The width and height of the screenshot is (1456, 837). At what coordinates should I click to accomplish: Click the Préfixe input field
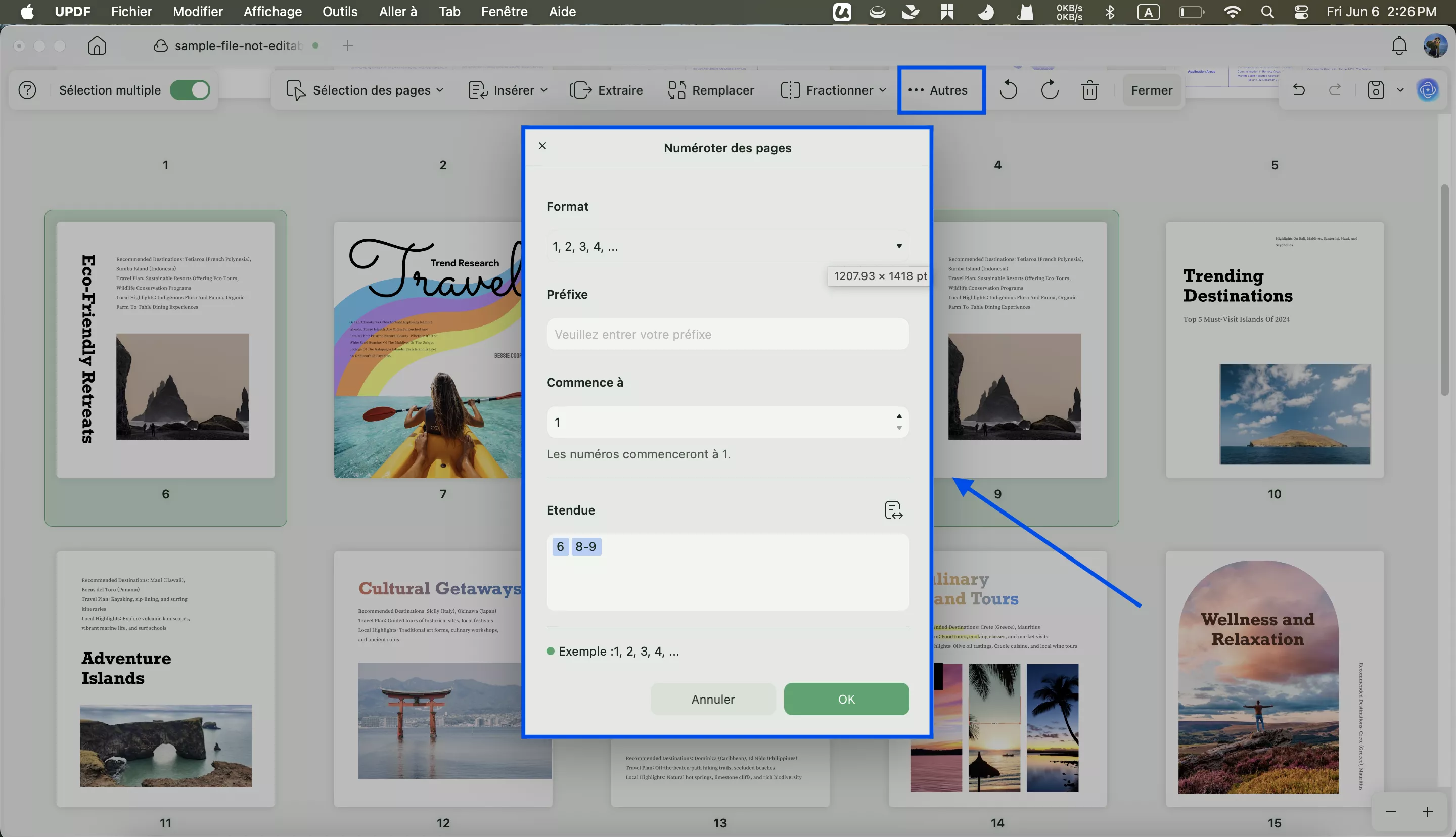(727, 334)
